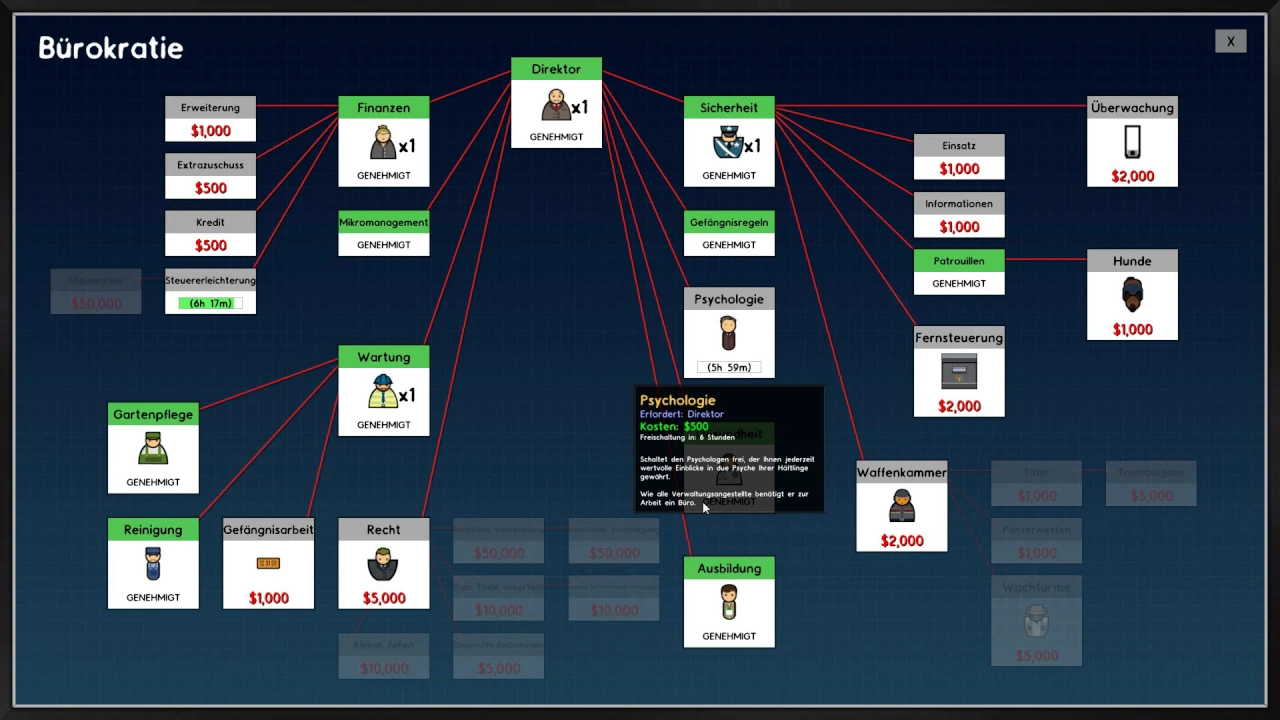Click GENEHMIGT under Reinigung
Viewport: 1280px width, 720px height.
[153, 597]
